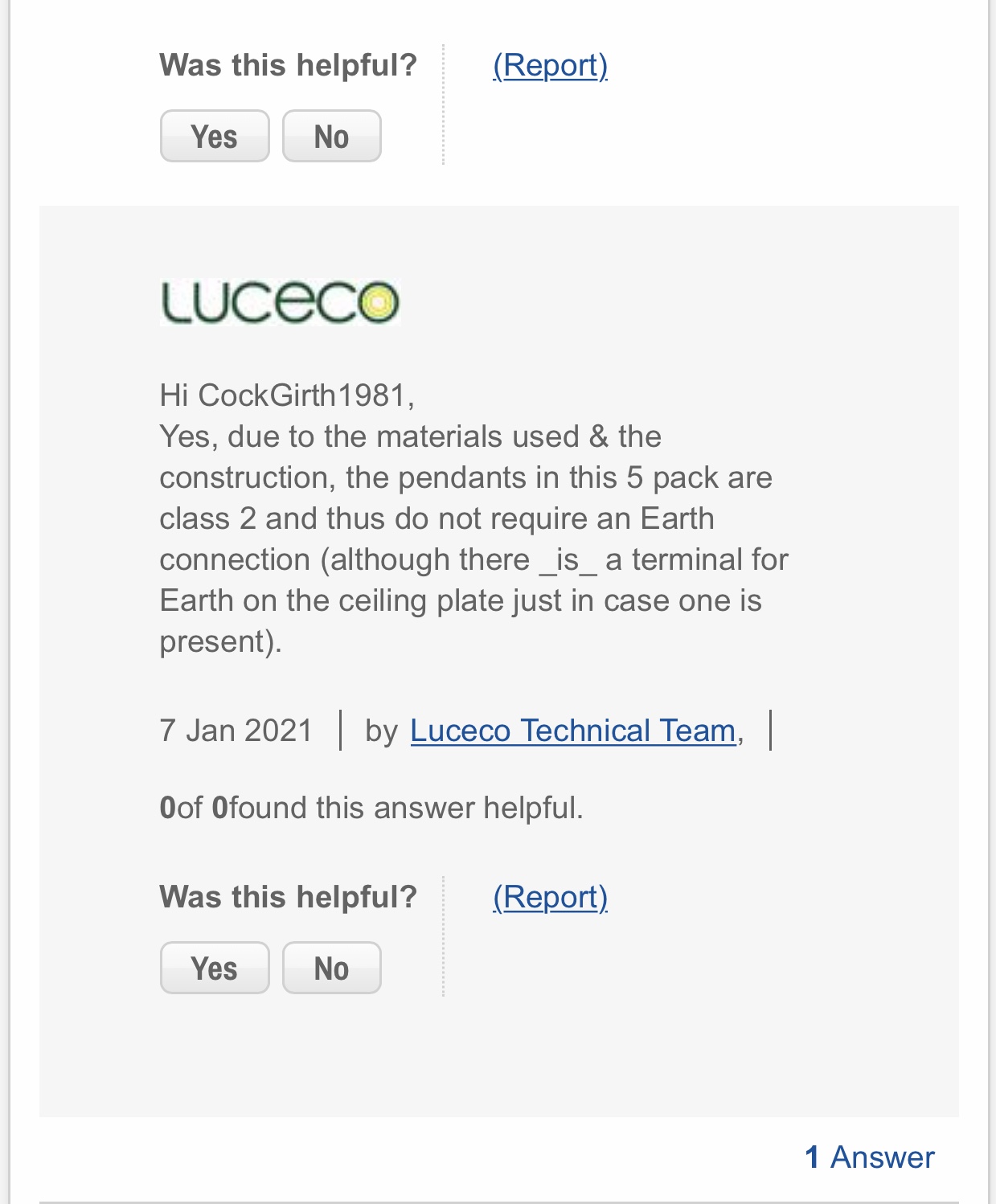996x1204 pixels.
Task: Click the yellow circle in Luceco logo
Action: click(x=377, y=303)
